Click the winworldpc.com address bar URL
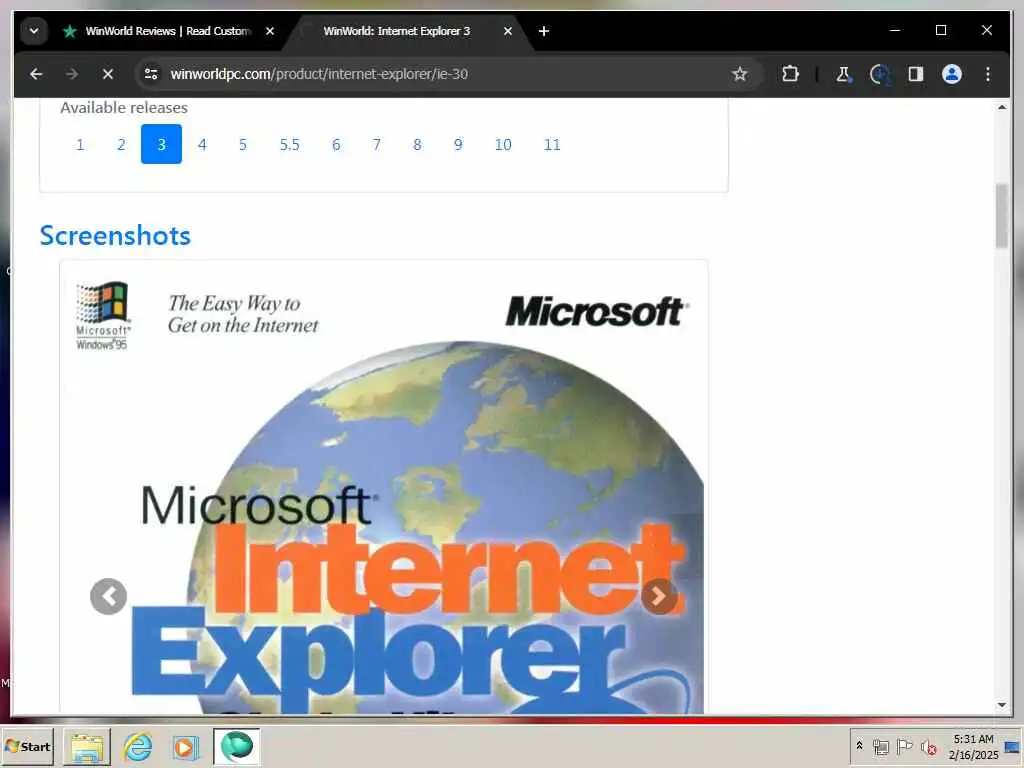 [319, 74]
